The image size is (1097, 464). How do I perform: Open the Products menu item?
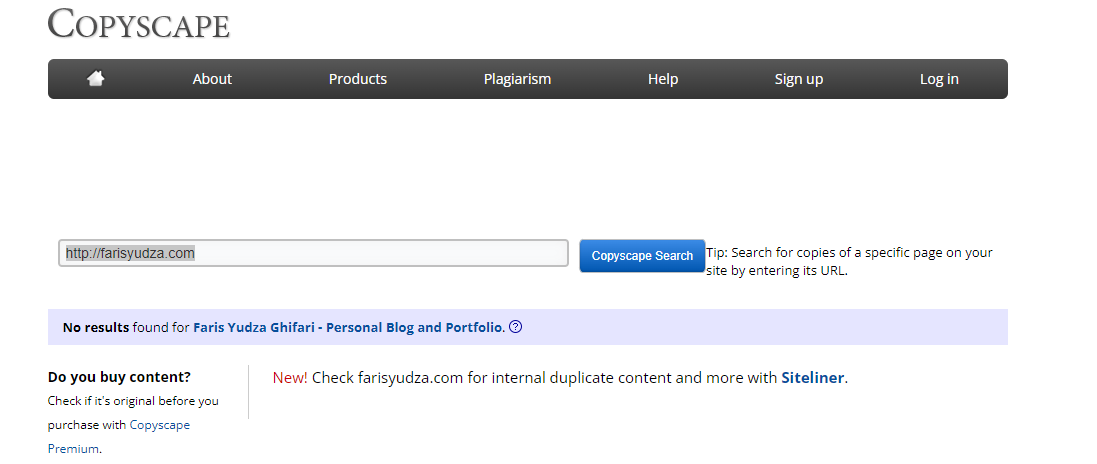click(x=358, y=79)
